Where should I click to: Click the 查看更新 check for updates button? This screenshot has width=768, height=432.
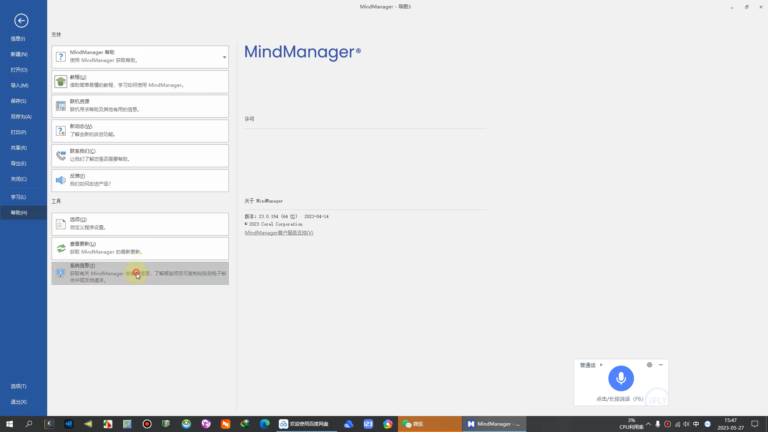point(140,248)
